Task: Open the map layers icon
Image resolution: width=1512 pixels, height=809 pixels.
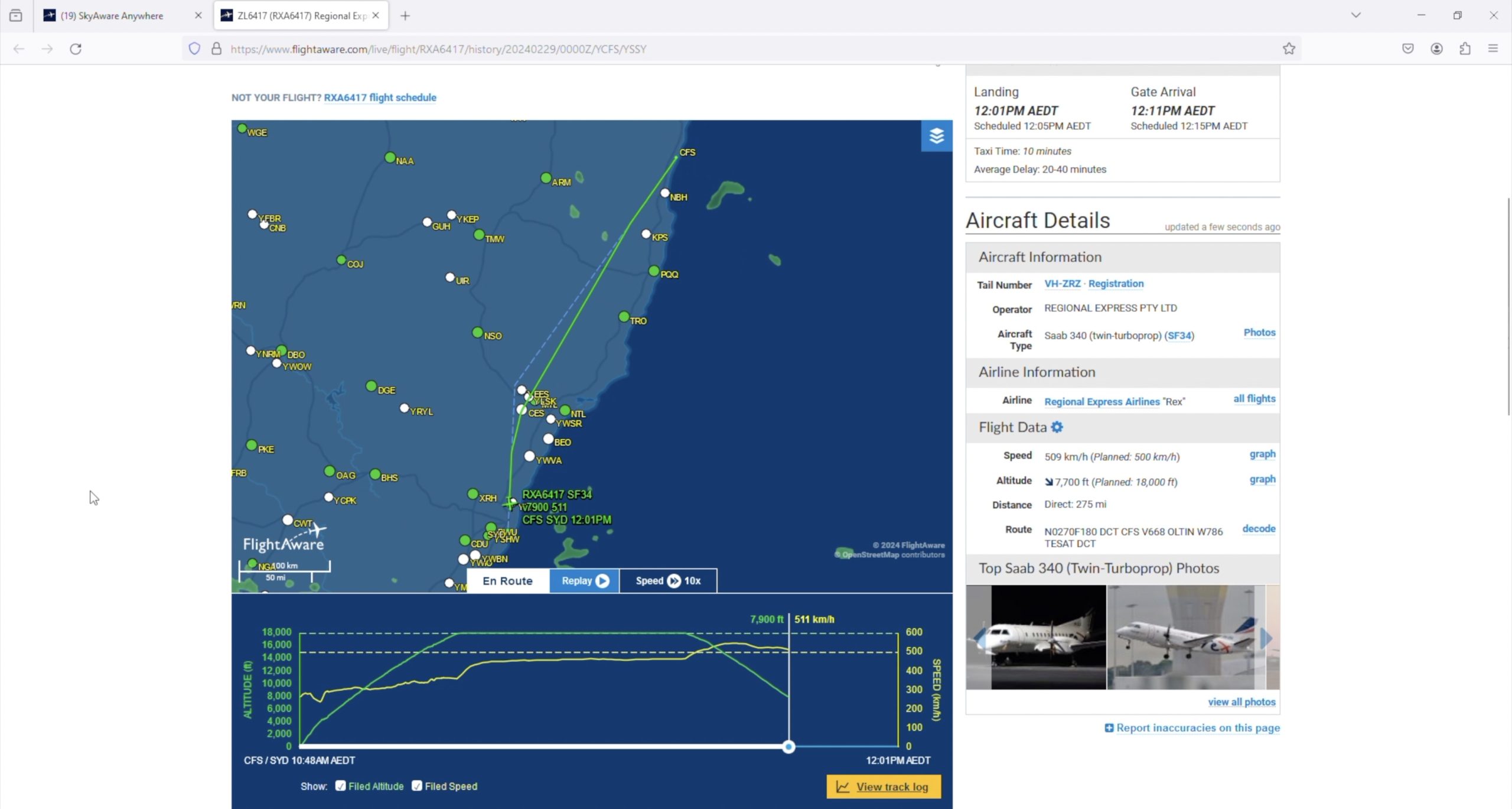Action: (x=936, y=136)
